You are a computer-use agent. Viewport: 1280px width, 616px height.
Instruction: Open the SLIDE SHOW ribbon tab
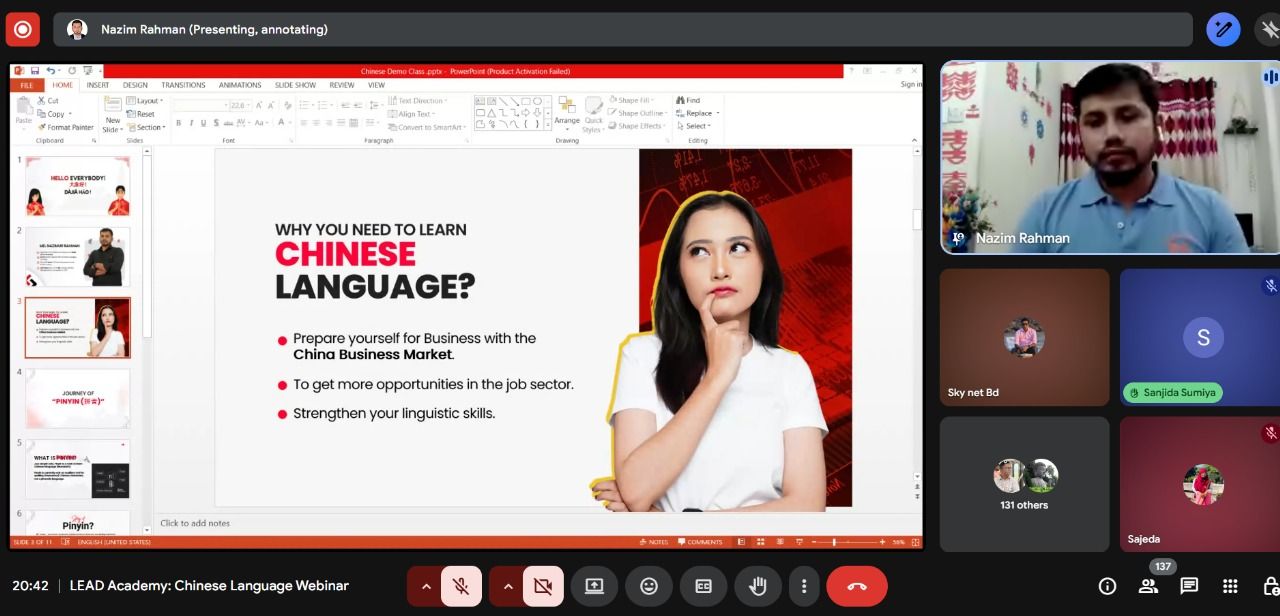tap(295, 85)
